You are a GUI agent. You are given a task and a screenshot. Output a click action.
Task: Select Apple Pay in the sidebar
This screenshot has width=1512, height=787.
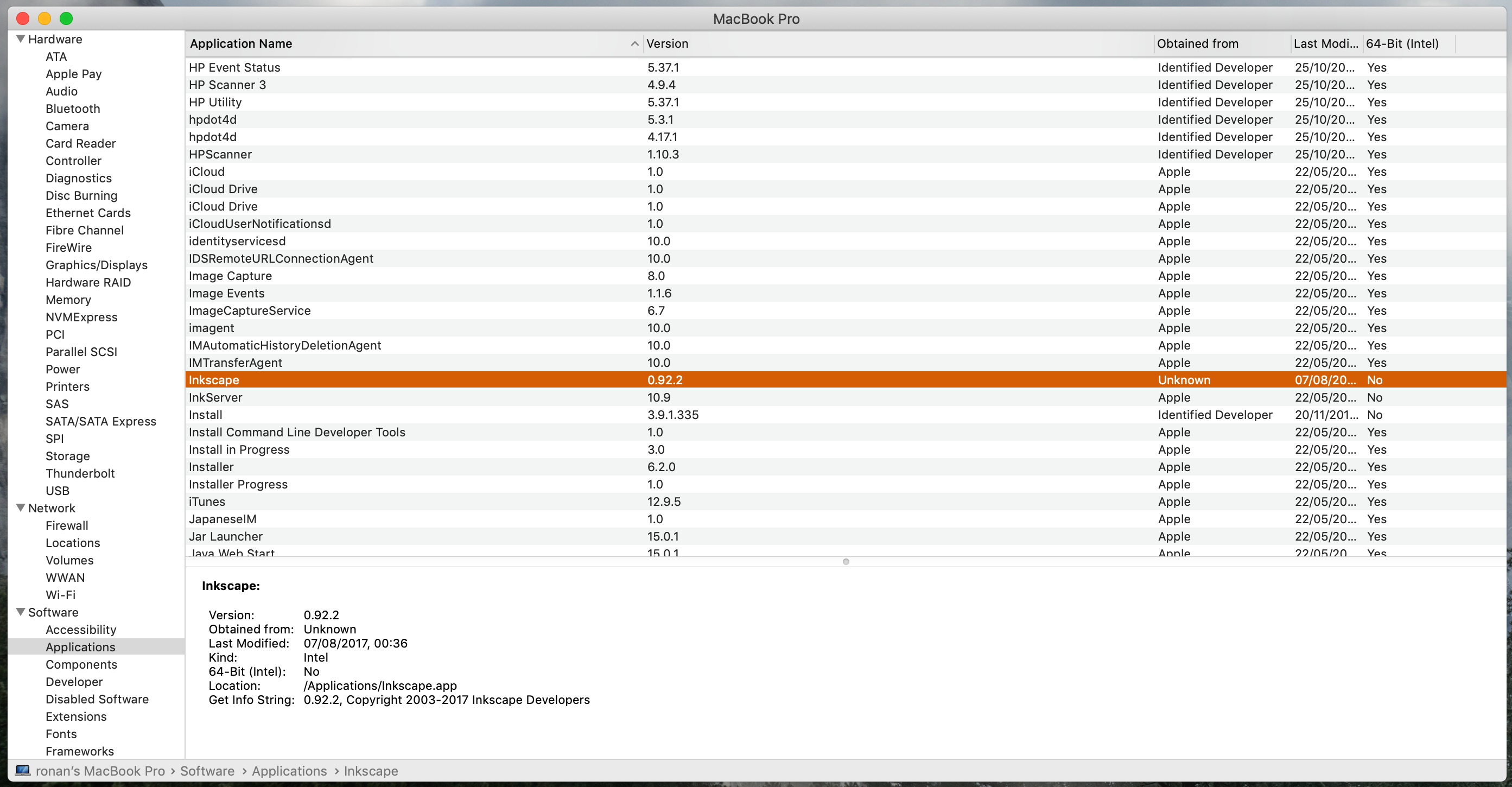tap(74, 74)
